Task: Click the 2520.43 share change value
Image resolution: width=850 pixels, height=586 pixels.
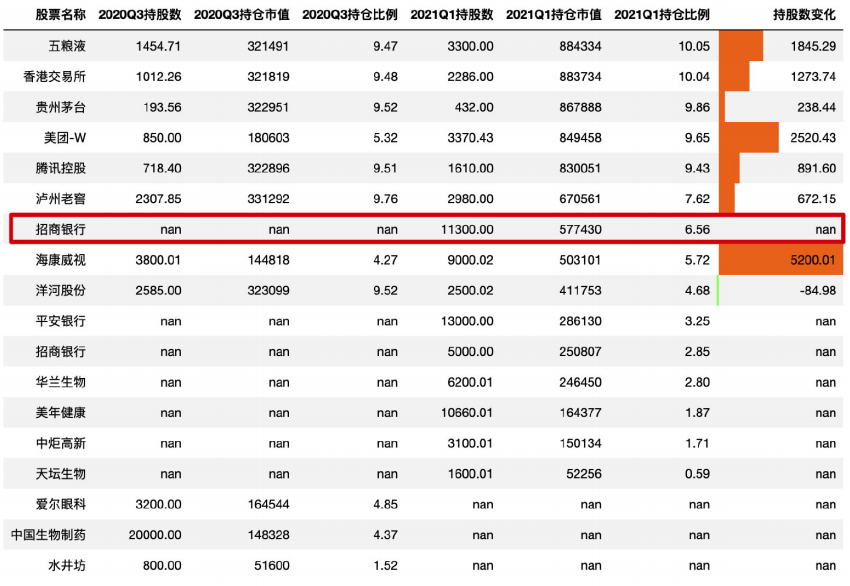Action: [x=813, y=138]
